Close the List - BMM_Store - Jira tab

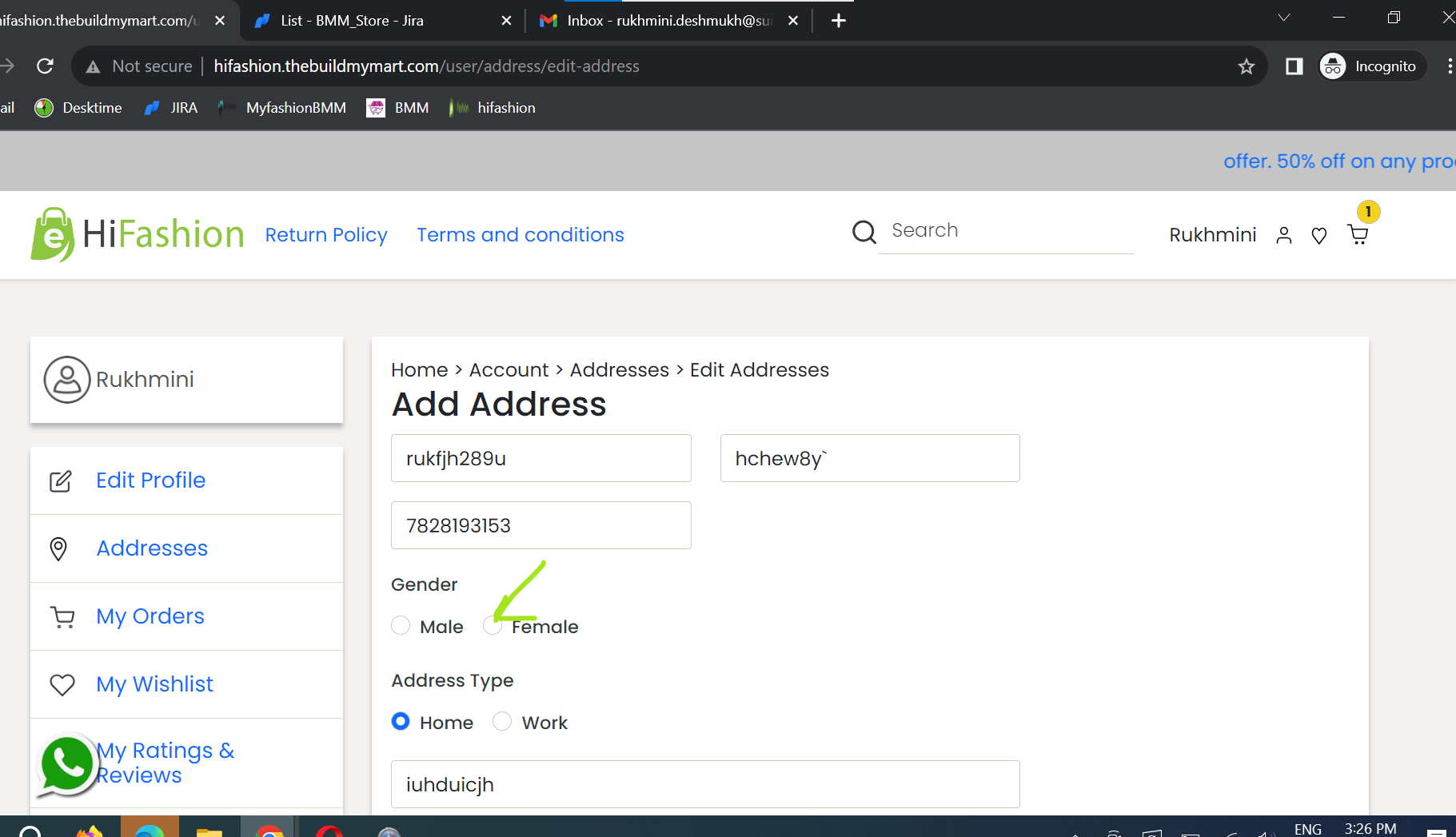tap(506, 21)
